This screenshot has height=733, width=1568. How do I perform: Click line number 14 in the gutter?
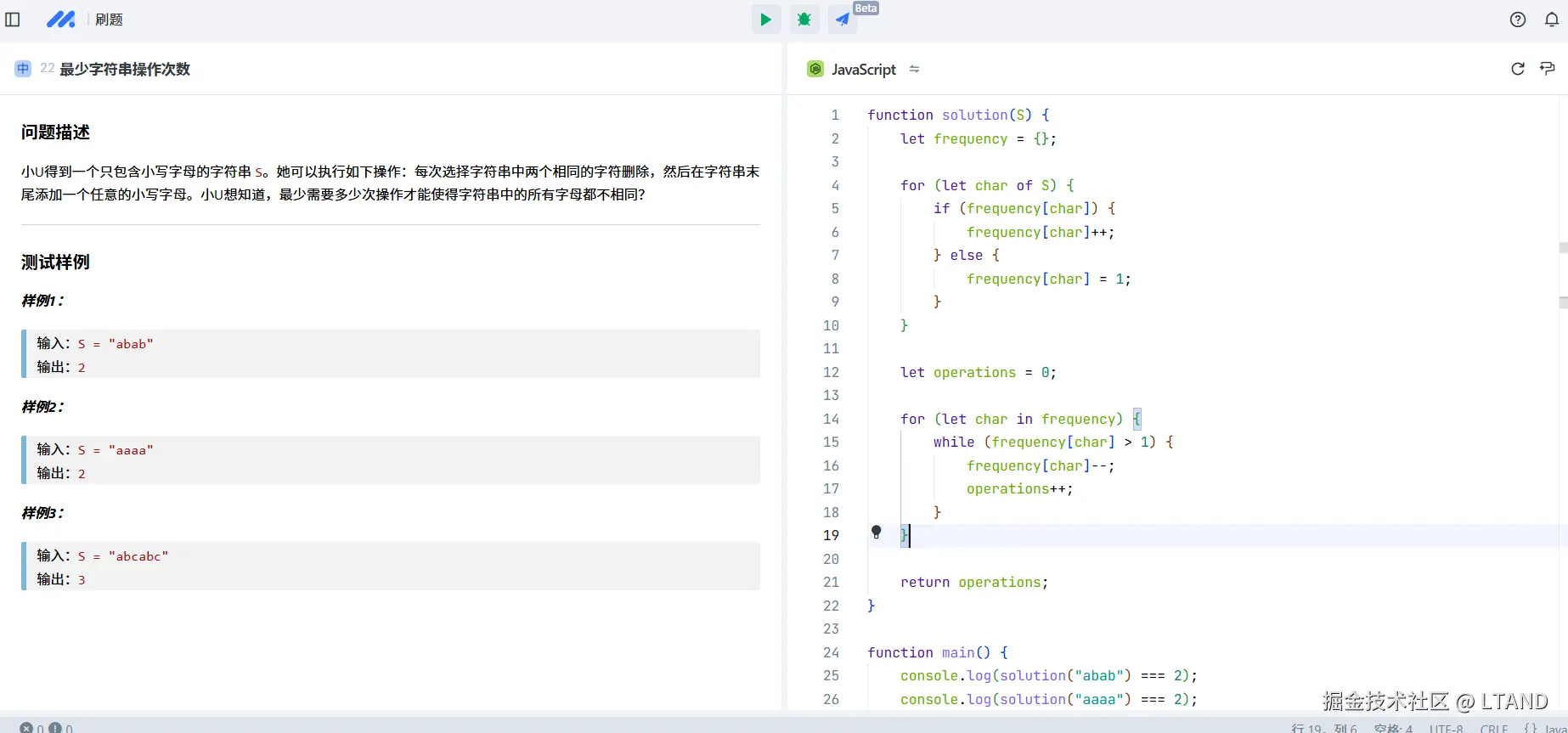(831, 419)
